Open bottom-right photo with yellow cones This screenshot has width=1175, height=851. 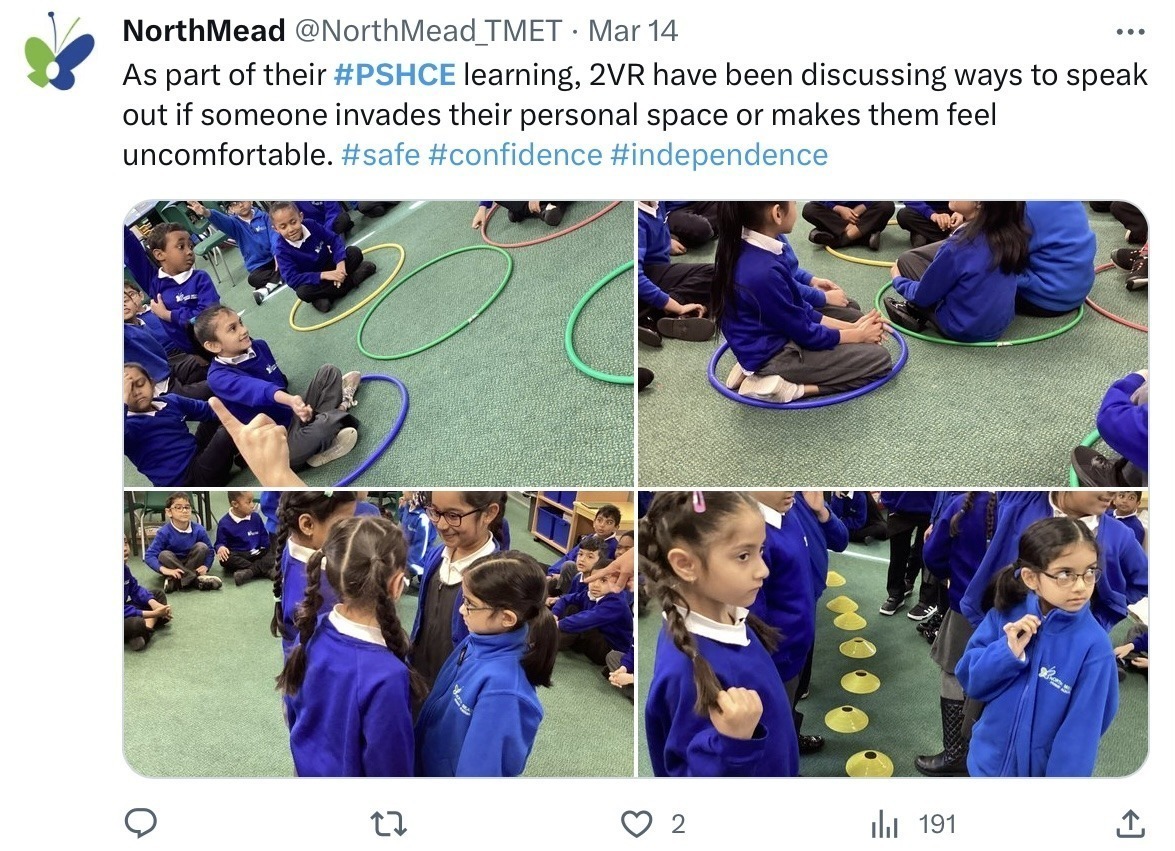coord(893,634)
